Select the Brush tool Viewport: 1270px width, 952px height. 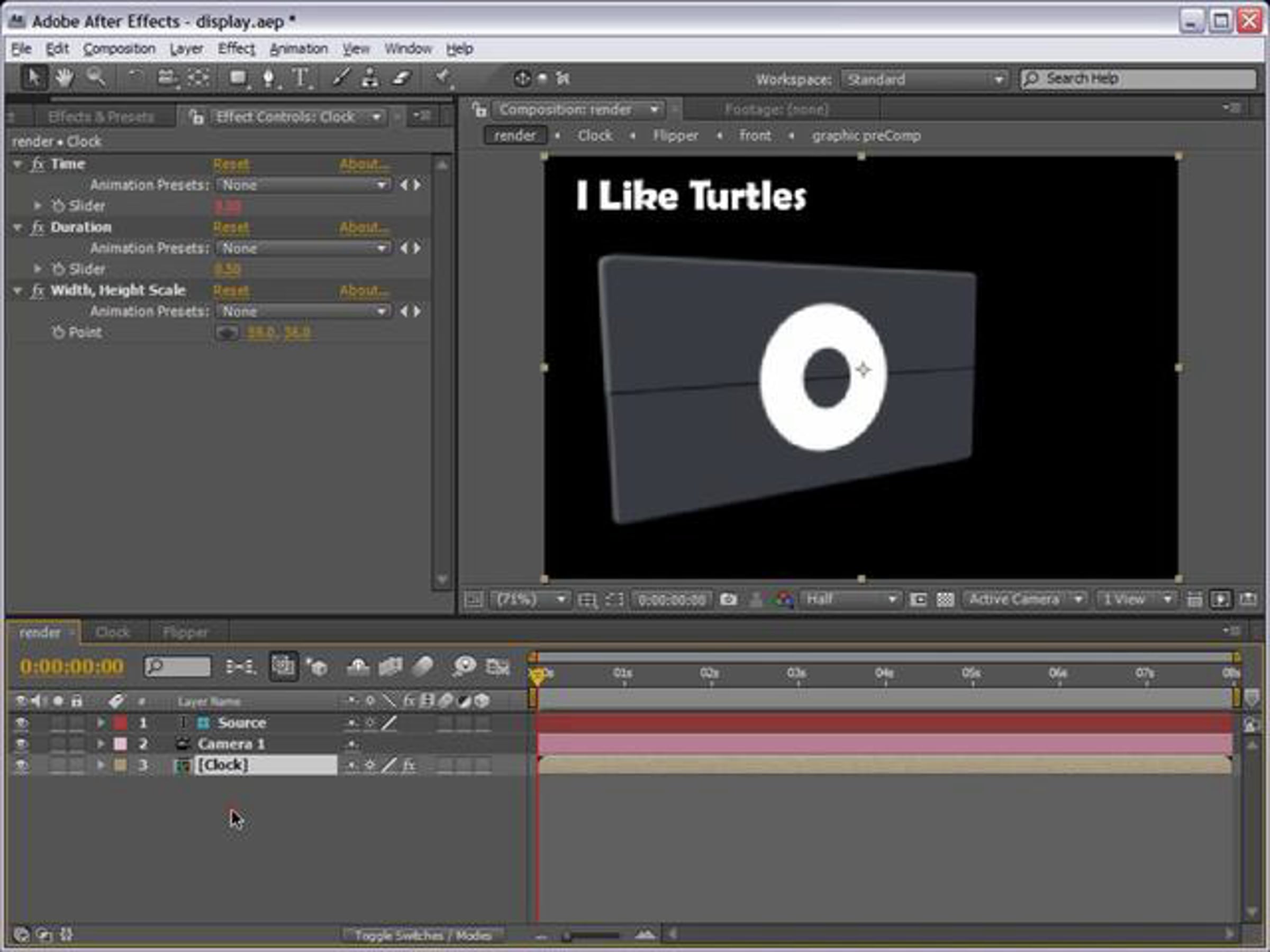[340, 78]
